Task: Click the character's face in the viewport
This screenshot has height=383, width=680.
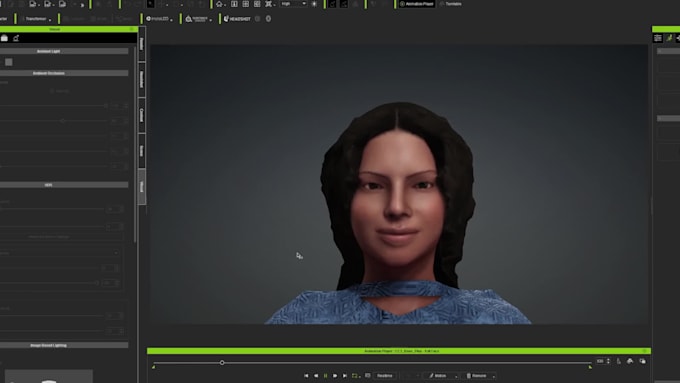Action: coord(397,197)
